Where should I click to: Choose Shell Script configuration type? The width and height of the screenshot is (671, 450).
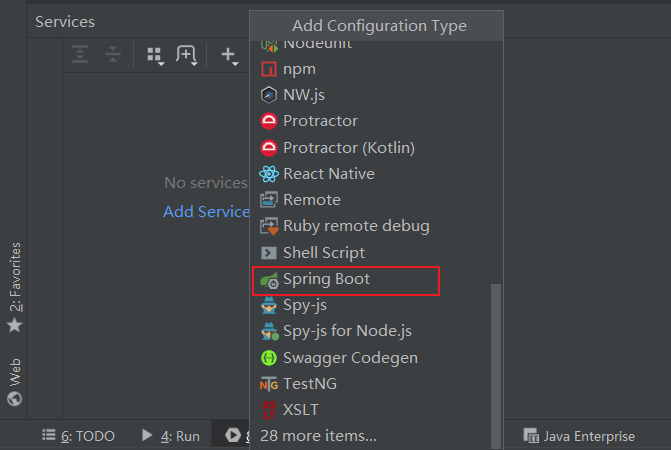(376, 253)
